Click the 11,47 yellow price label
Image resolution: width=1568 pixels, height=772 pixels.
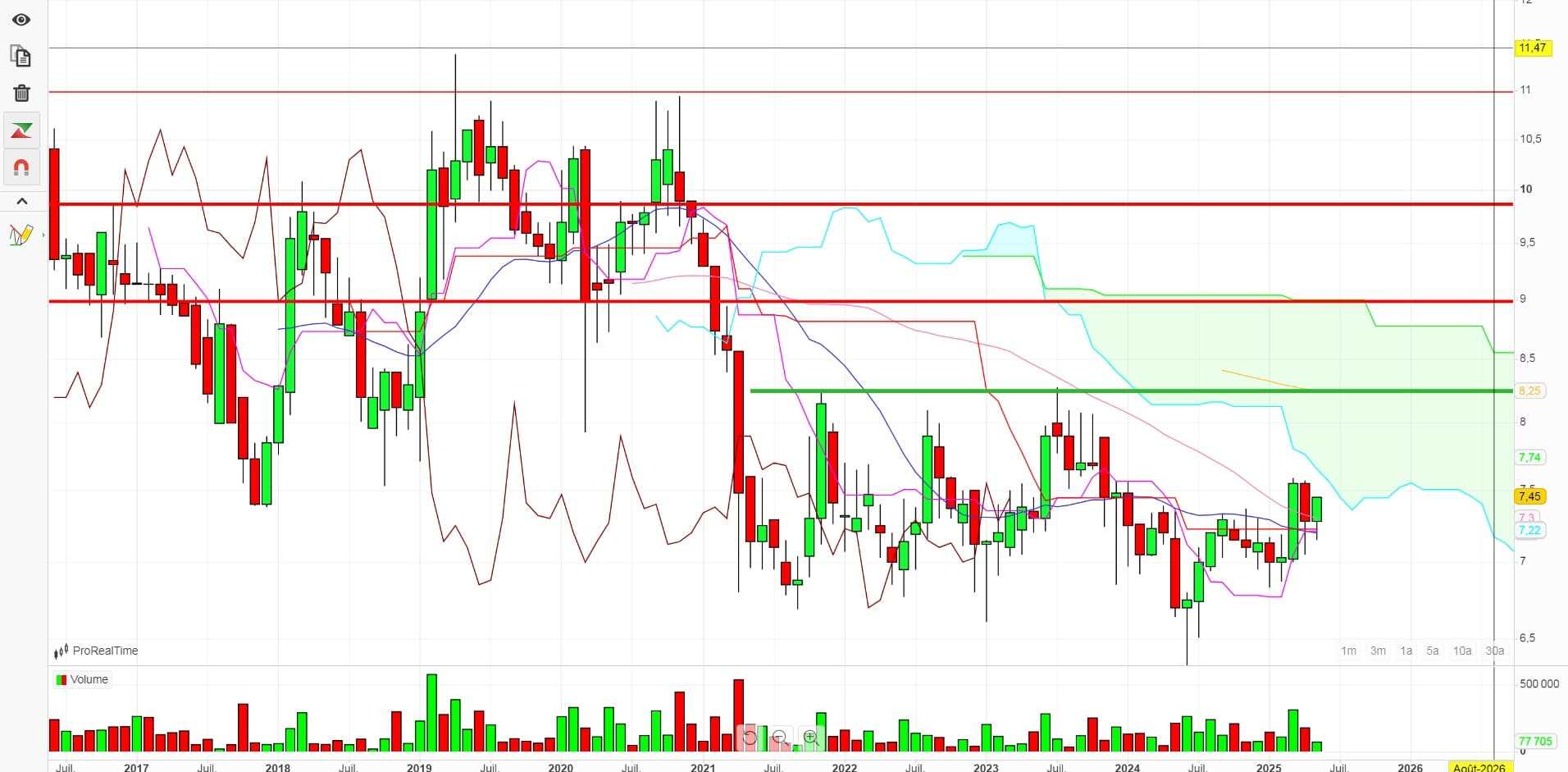click(x=1532, y=48)
